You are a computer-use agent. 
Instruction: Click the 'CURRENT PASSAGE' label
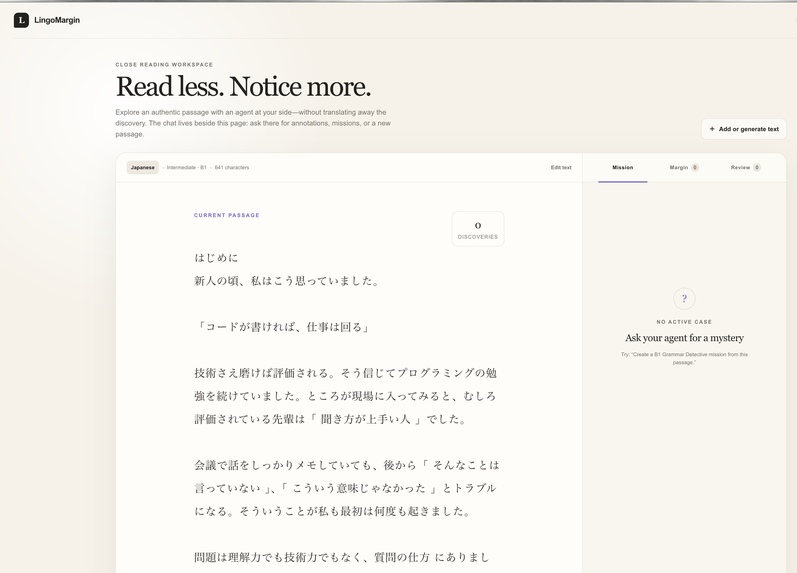point(227,215)
